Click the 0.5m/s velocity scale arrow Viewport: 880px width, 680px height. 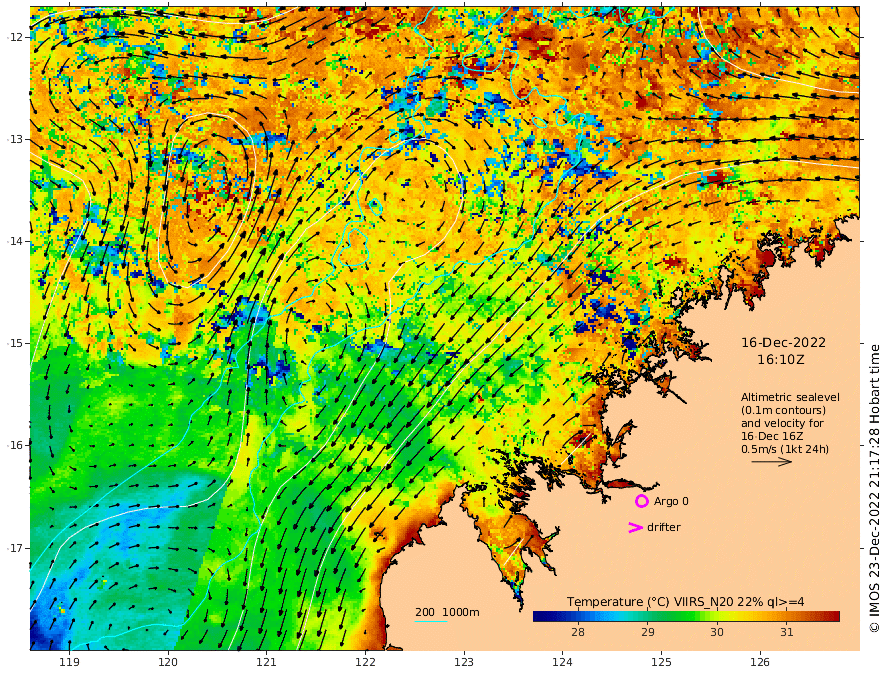771,462
